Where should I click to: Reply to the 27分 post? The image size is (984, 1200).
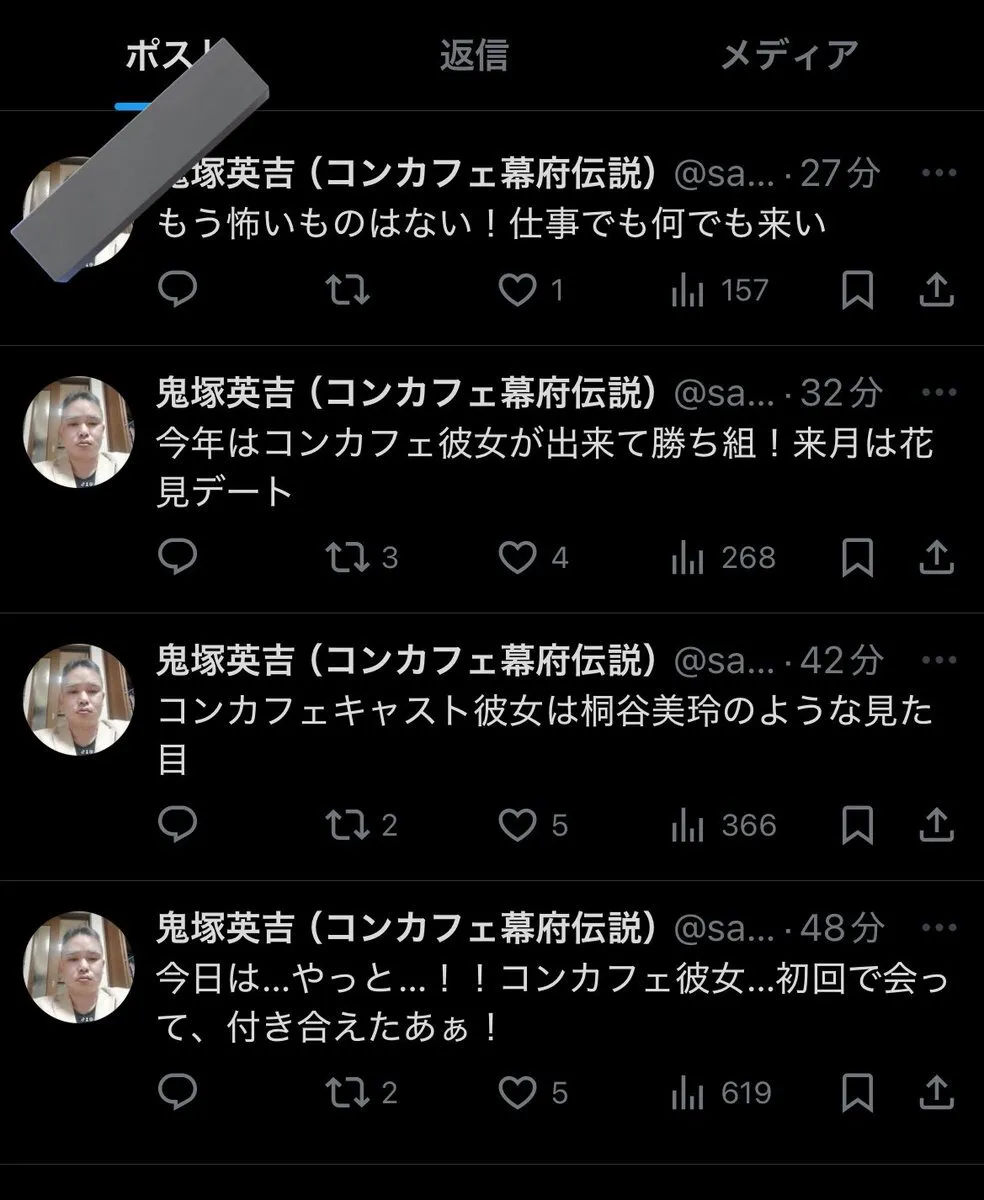point(178,290)
